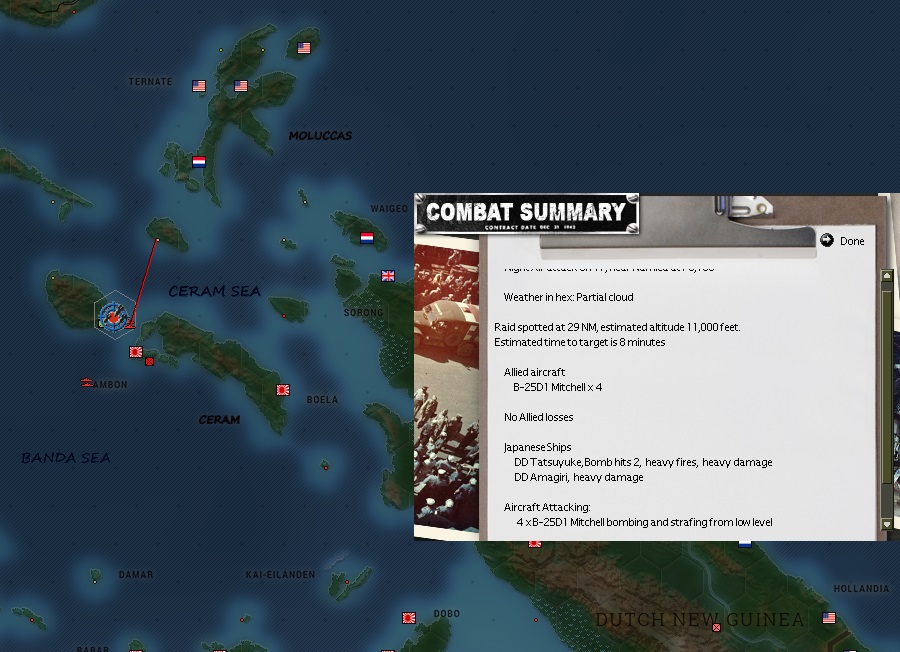900x652 pixels.
Task: Click the scrollbar down arrow in Combat Summary
Action: click(x=887, y=524)
